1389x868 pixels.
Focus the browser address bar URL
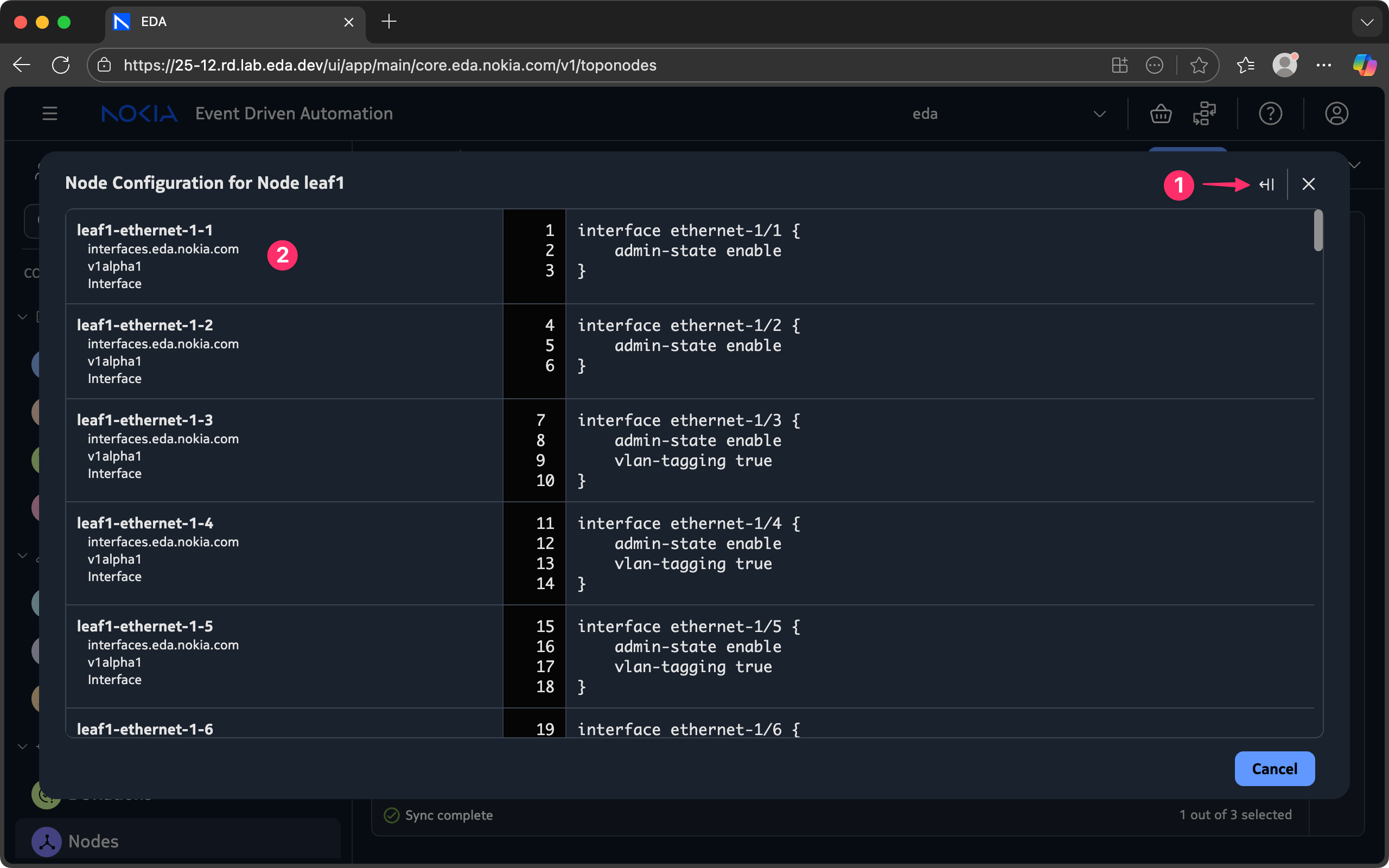(x=390, y=66)
